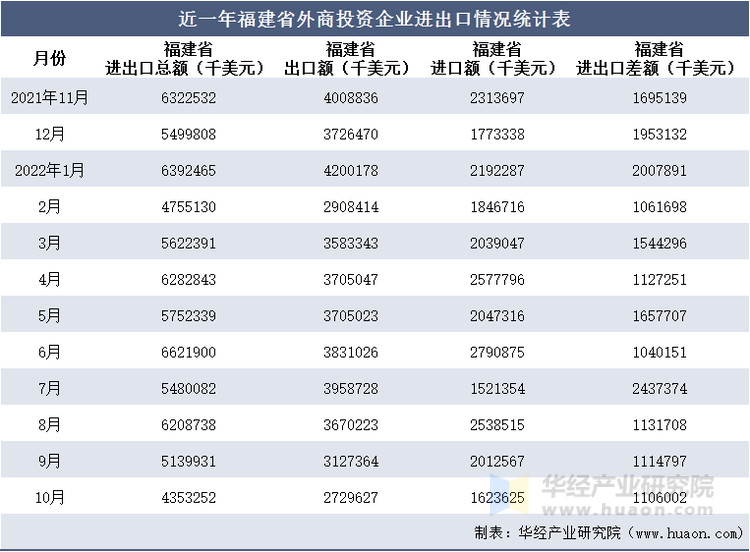Viewport: 750px width, 552px height.
Task: Click balance value 1657707
Action: coord(660,316)
